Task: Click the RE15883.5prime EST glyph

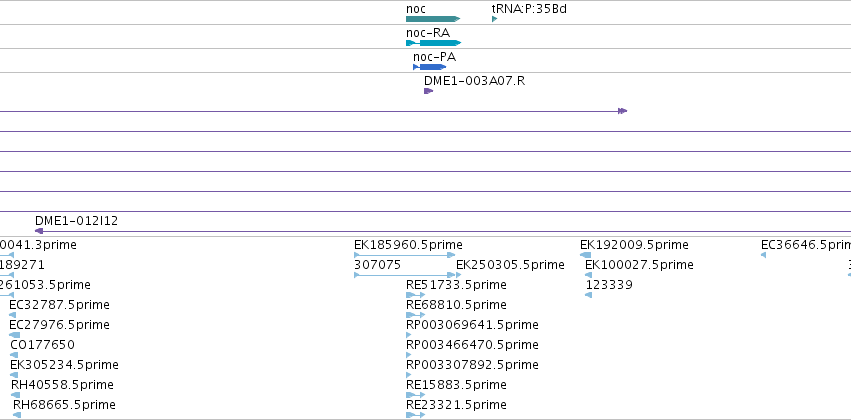Action: 416,395
